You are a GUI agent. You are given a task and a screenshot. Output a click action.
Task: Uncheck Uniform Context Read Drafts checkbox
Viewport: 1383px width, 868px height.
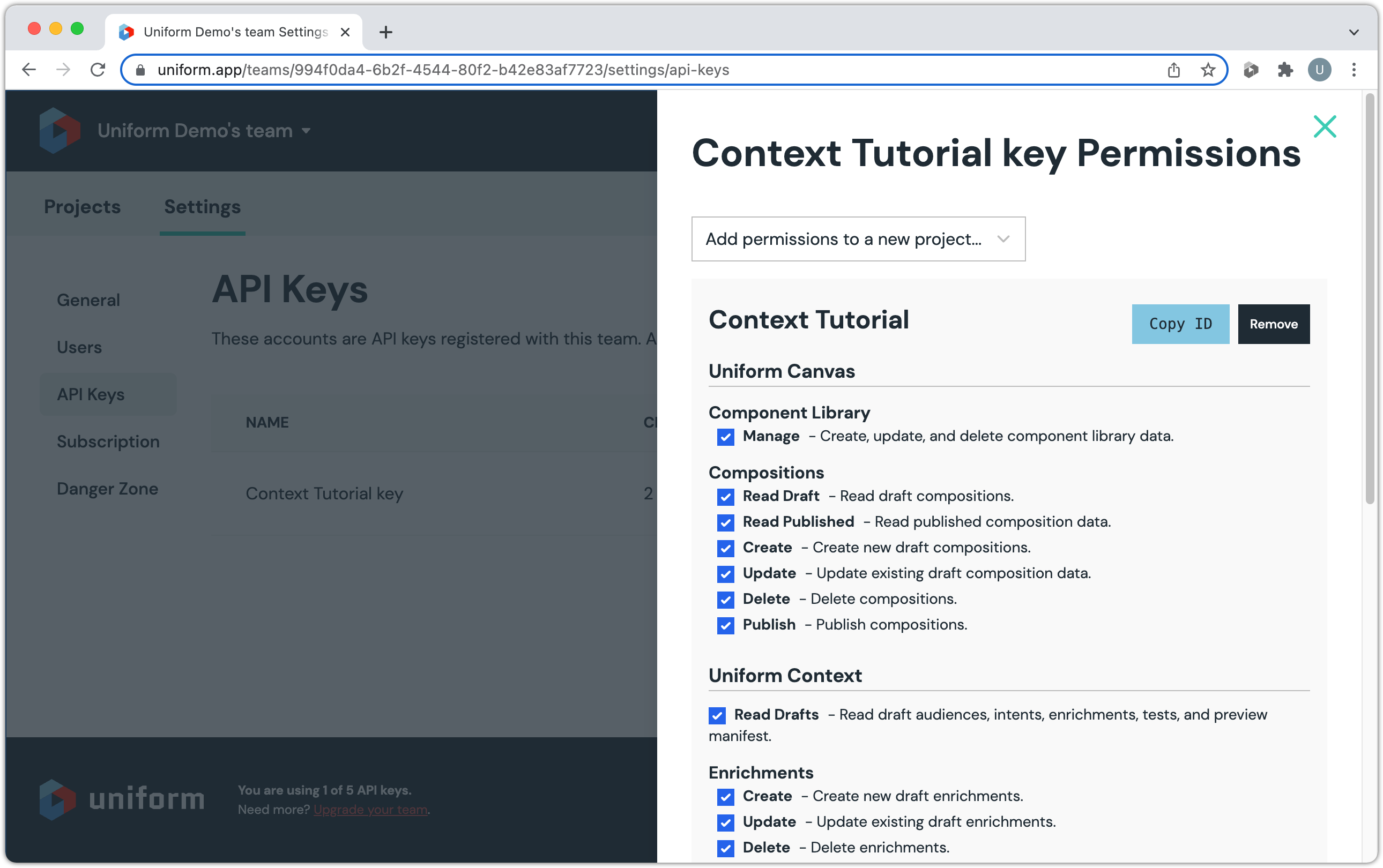717,715
